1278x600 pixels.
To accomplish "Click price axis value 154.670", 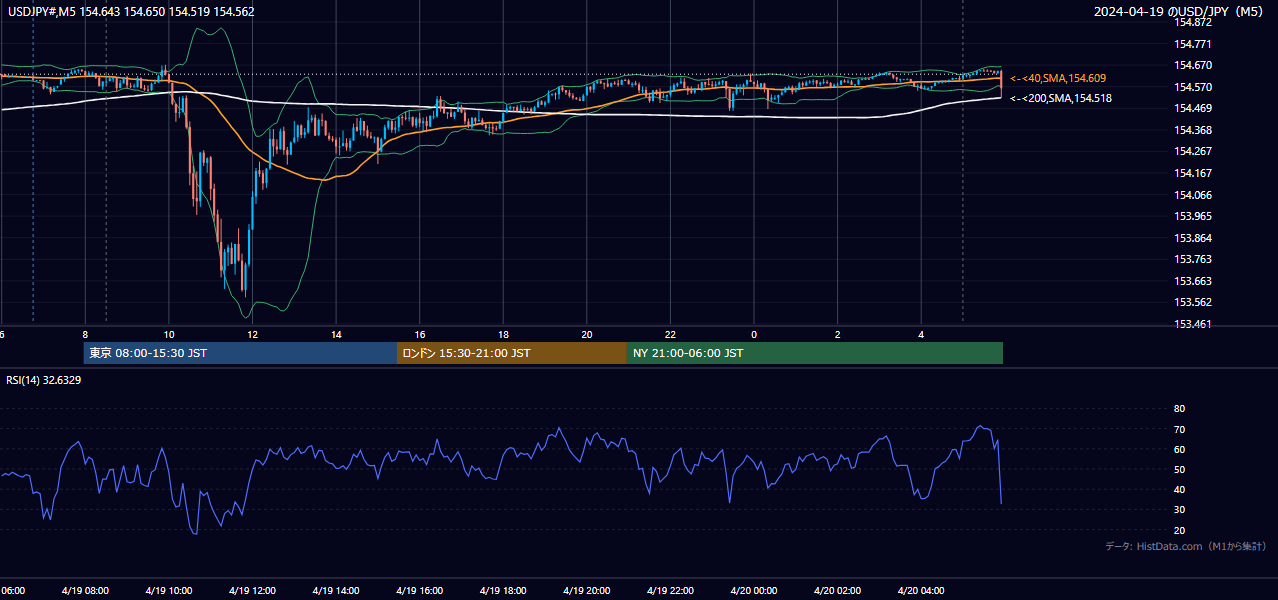I will click(1194, 65).
